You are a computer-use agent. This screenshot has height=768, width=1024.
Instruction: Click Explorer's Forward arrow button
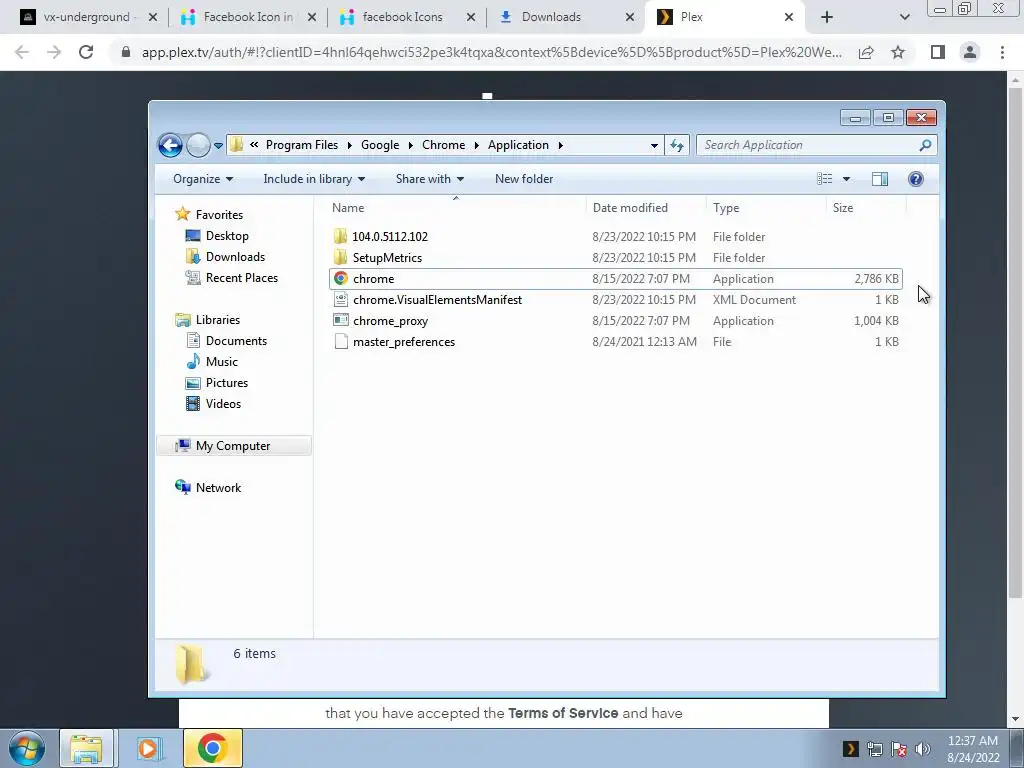point(198,145)
